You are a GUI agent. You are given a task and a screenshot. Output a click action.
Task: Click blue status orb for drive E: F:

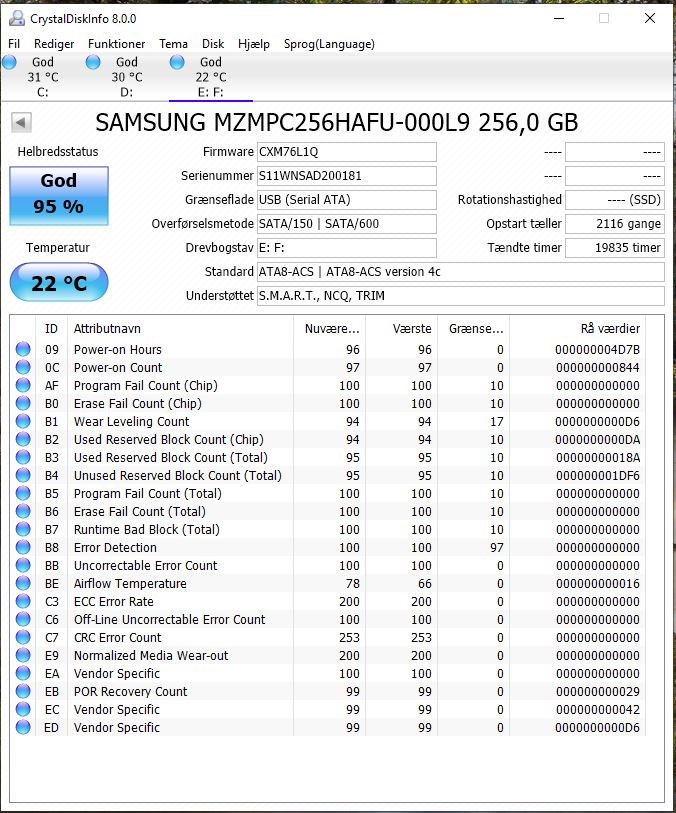point(177,62)
